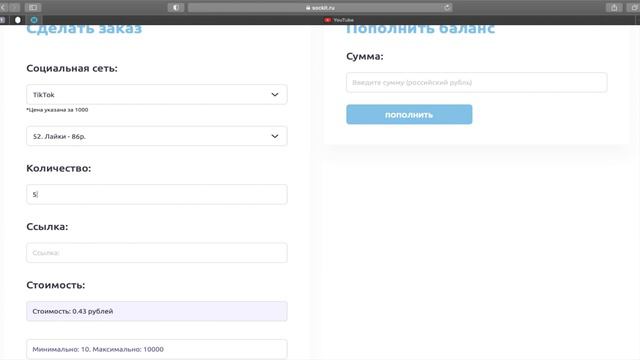This screenshot has width=640, height=360.
Task: Go forward with Safari's forward arrow
Action: point(14,7)
